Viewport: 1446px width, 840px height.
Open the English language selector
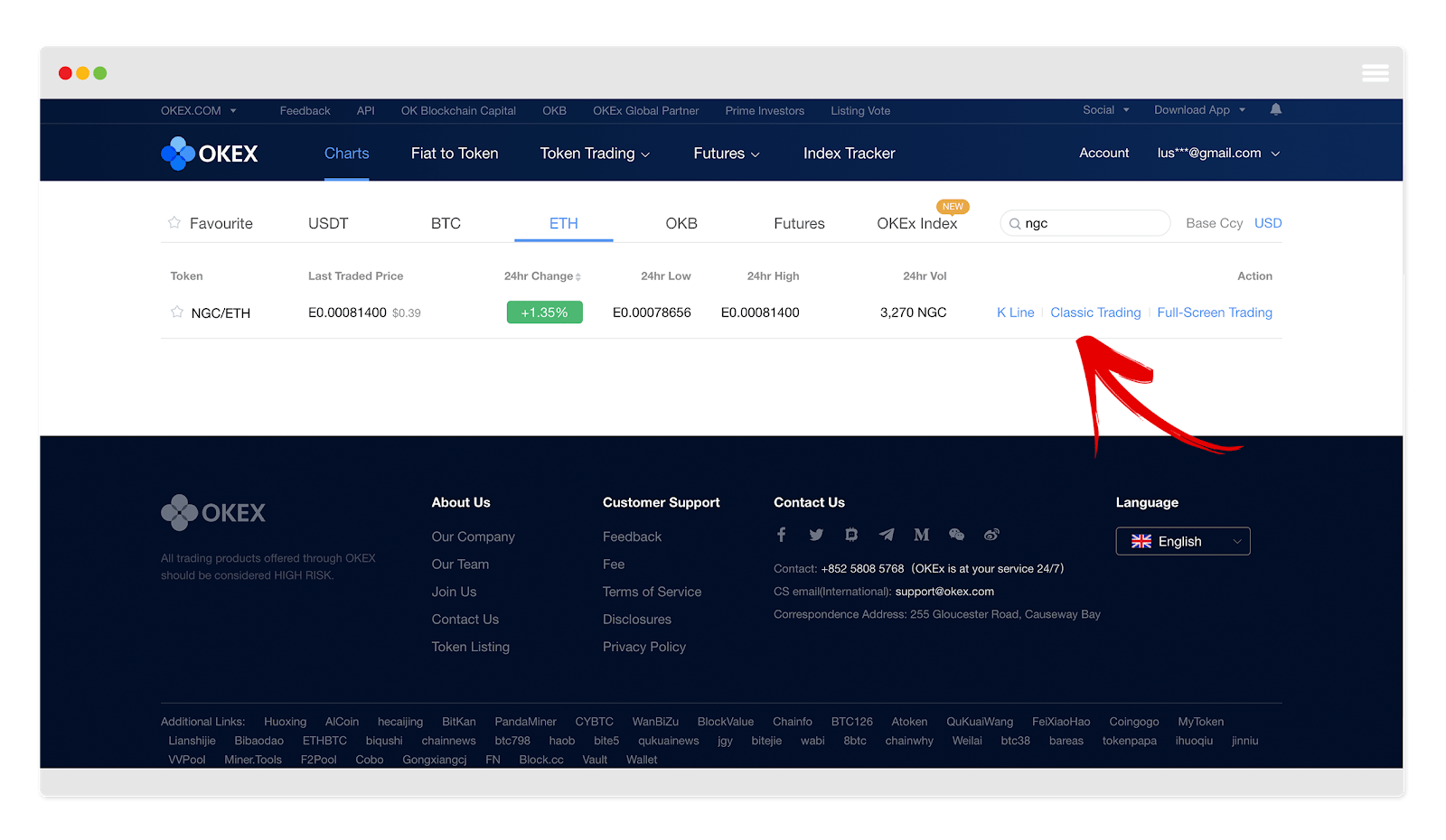[x=1183, y=541]
